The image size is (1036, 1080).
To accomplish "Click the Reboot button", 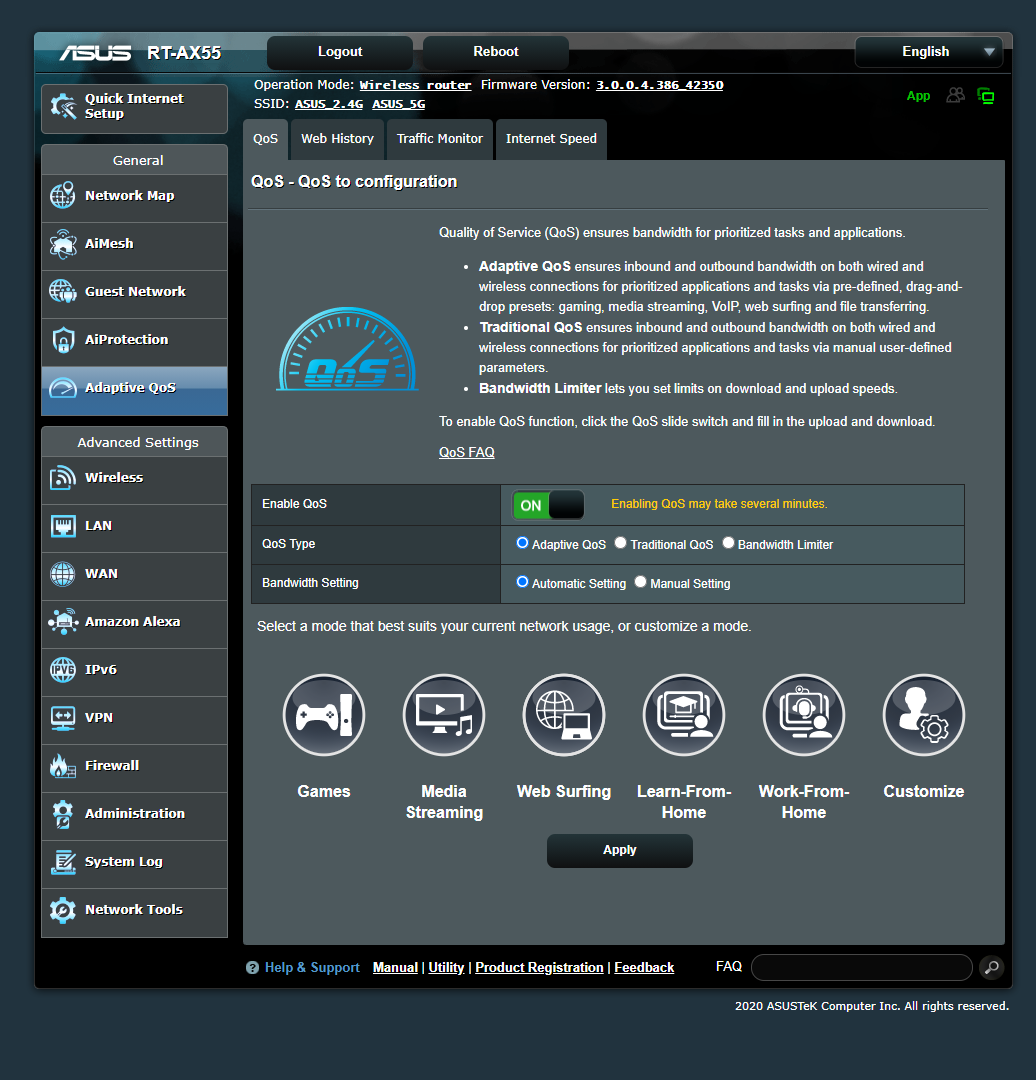I will tap(496, 52).
